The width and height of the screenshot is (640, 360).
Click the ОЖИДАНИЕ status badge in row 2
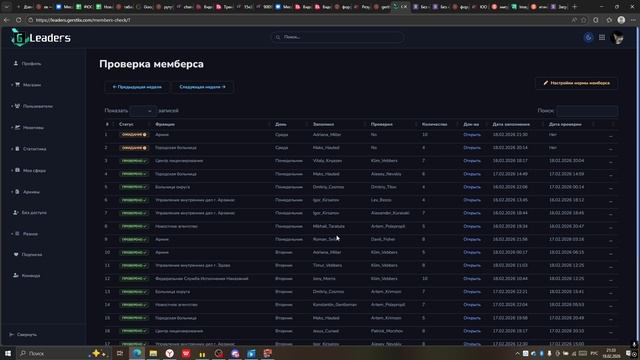coord(134,148)
